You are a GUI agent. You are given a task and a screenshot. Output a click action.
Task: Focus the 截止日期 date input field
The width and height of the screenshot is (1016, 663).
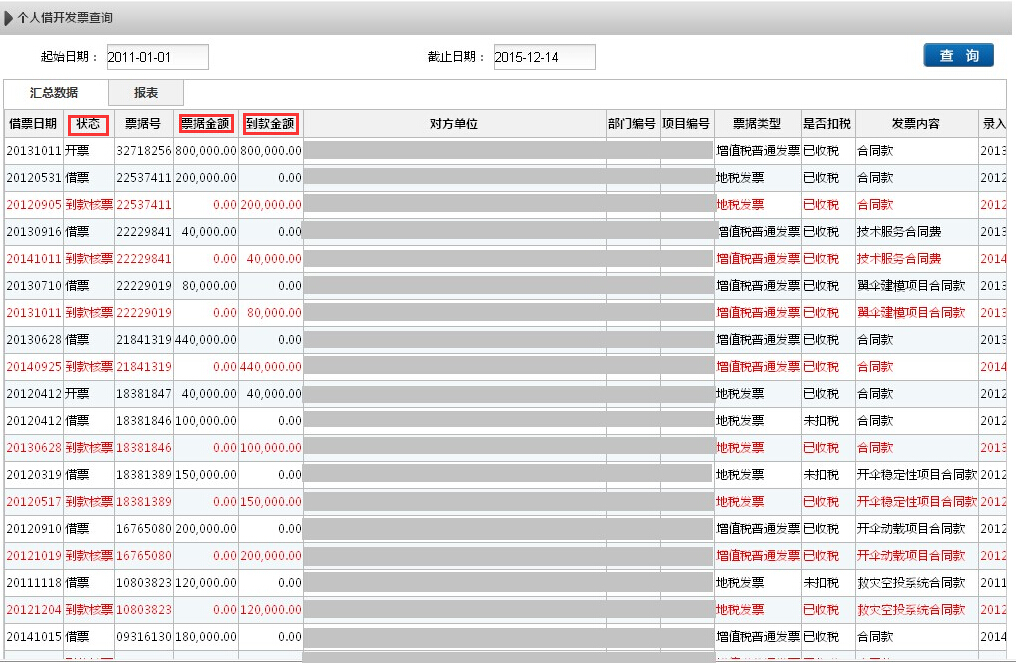[x=544, y=57]
